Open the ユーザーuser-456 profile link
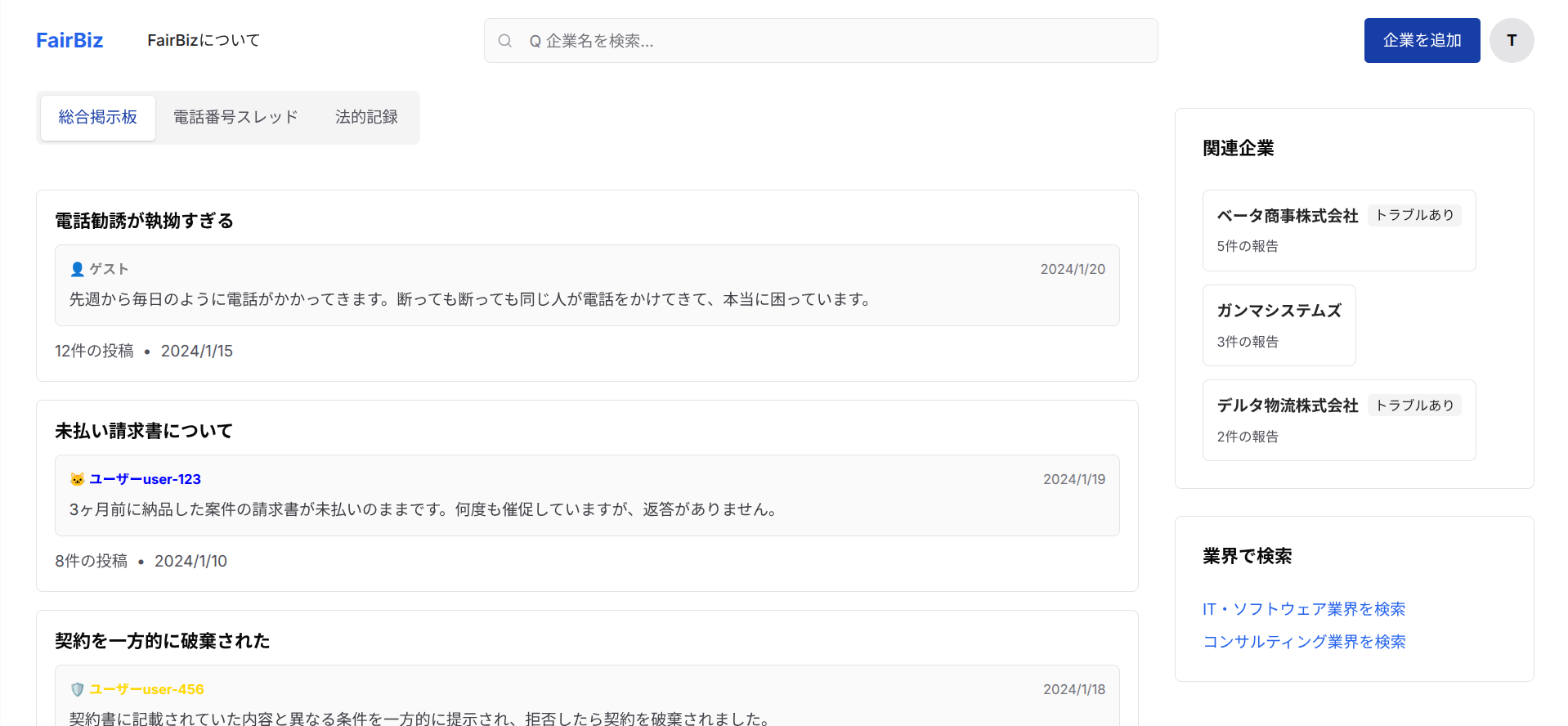This screenshot has width=1568, height=726. (146, 689)
